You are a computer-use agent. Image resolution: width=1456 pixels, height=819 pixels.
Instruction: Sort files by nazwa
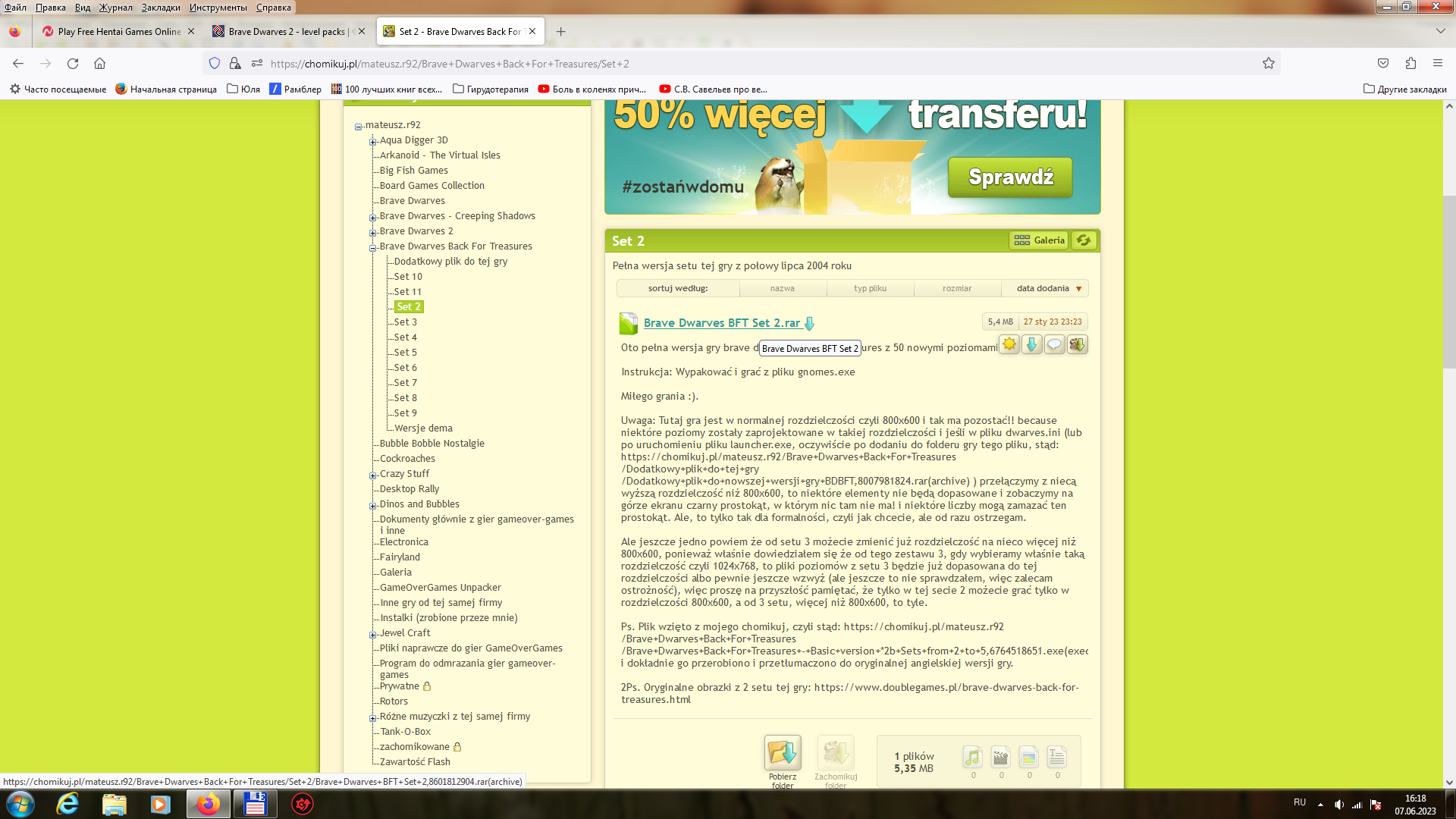pos(783,288)
